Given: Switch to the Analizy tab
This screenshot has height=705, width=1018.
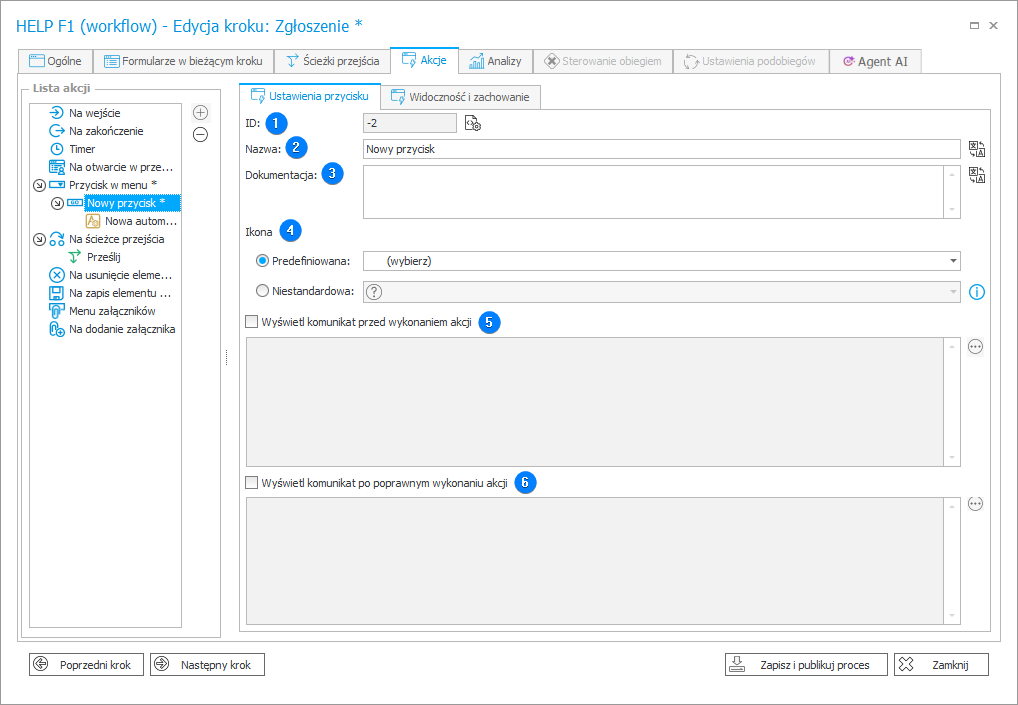Looking at the screenshot, I should coord(496,61).
